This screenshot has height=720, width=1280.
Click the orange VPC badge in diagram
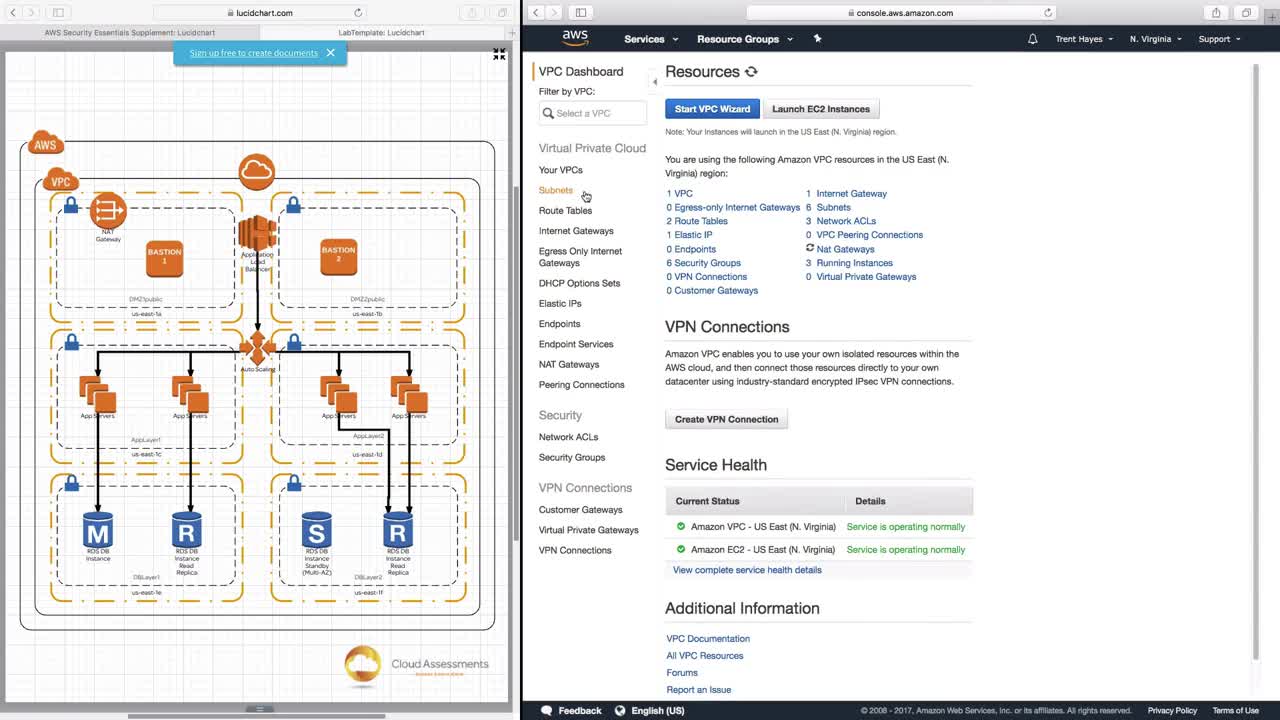click(x=61, y=181)
